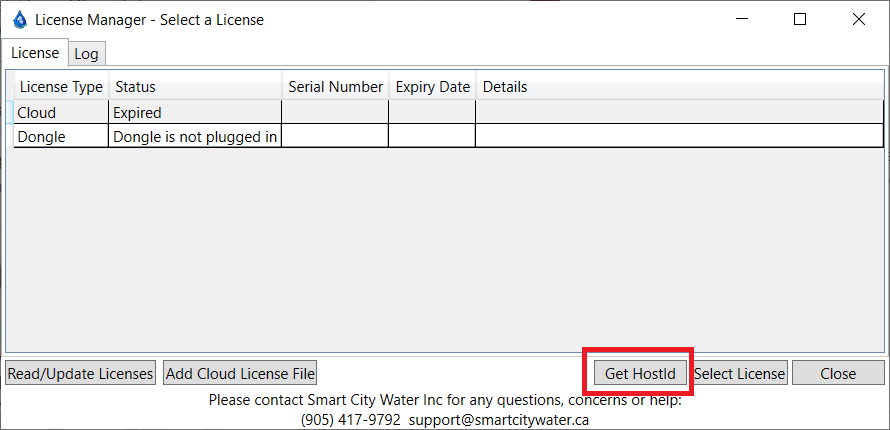Screen dimensions: 890x430
Task: Click the Get HostId button
Action: [x=640, y=374]
